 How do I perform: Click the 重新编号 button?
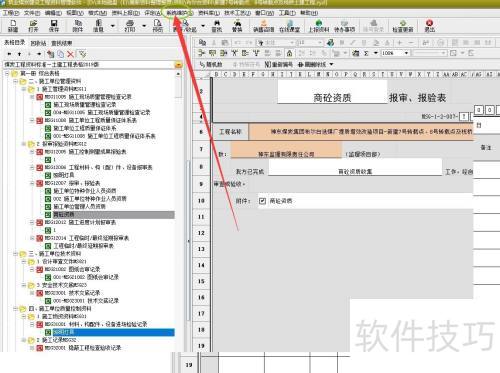click(x=279, y=64)
